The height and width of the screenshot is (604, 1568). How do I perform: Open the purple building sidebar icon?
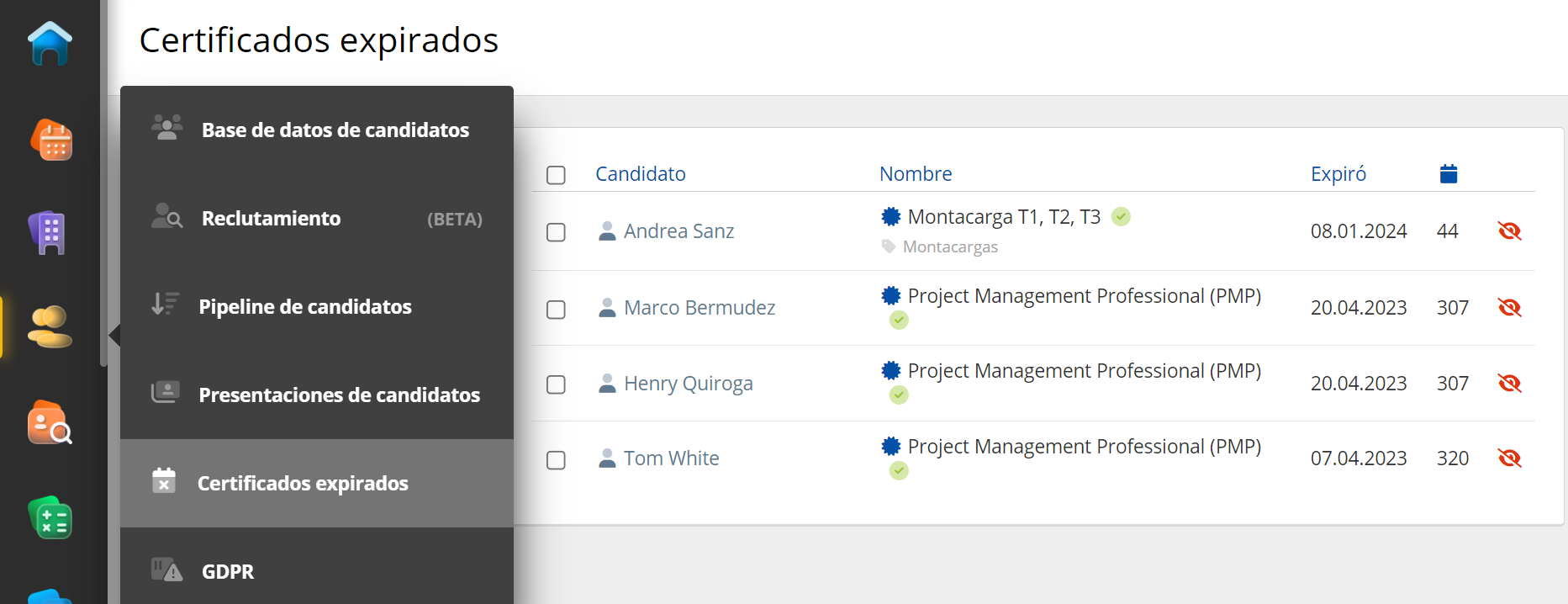(49, 233)
